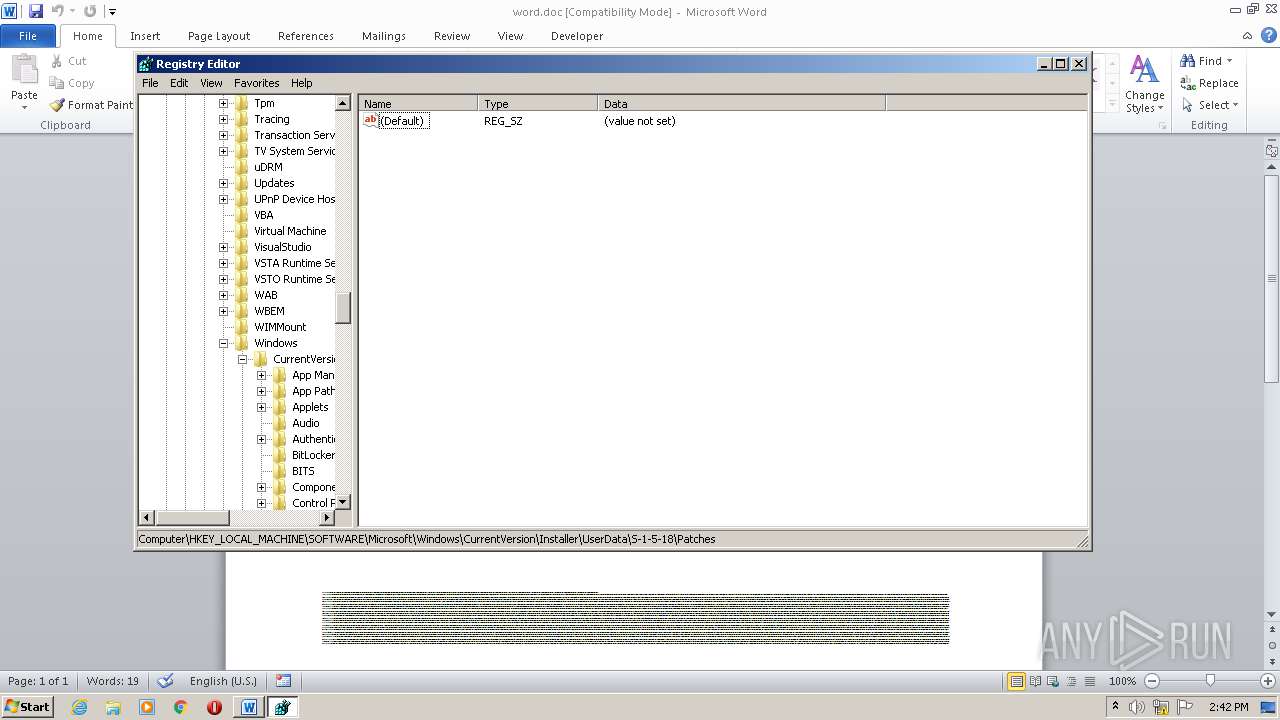
Task: Click the zoom slider handle
Action: [1210, 681]
